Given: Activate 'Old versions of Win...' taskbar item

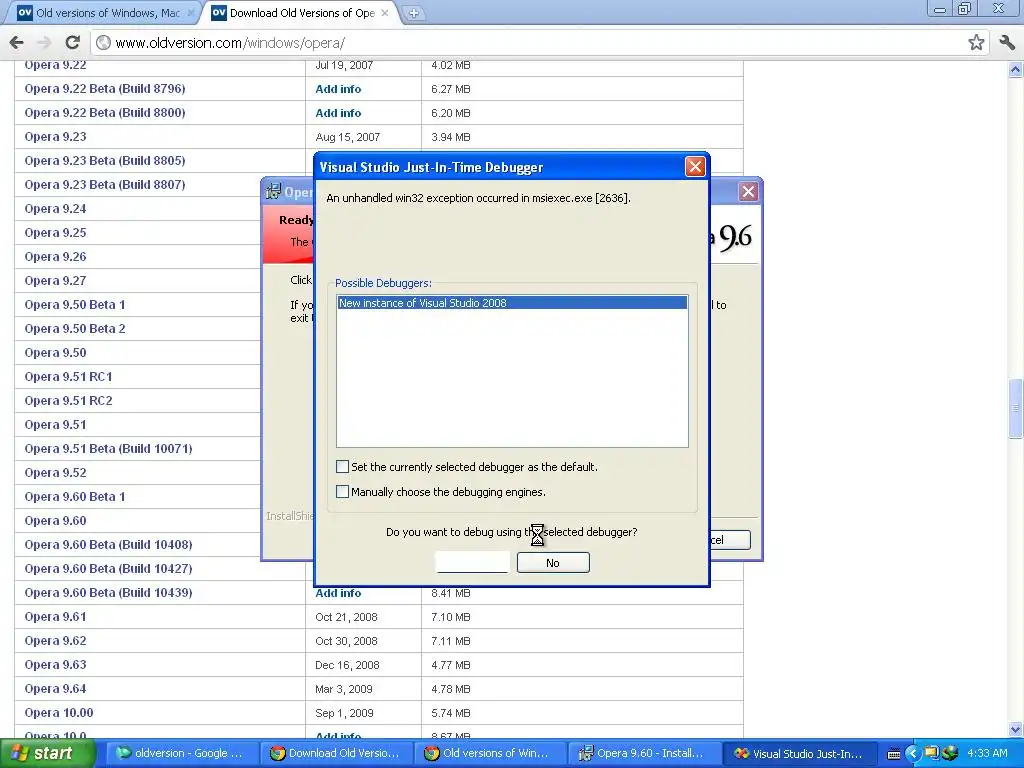Looking at the screenshot, I should pyautogui.click(x=490, y=753).
